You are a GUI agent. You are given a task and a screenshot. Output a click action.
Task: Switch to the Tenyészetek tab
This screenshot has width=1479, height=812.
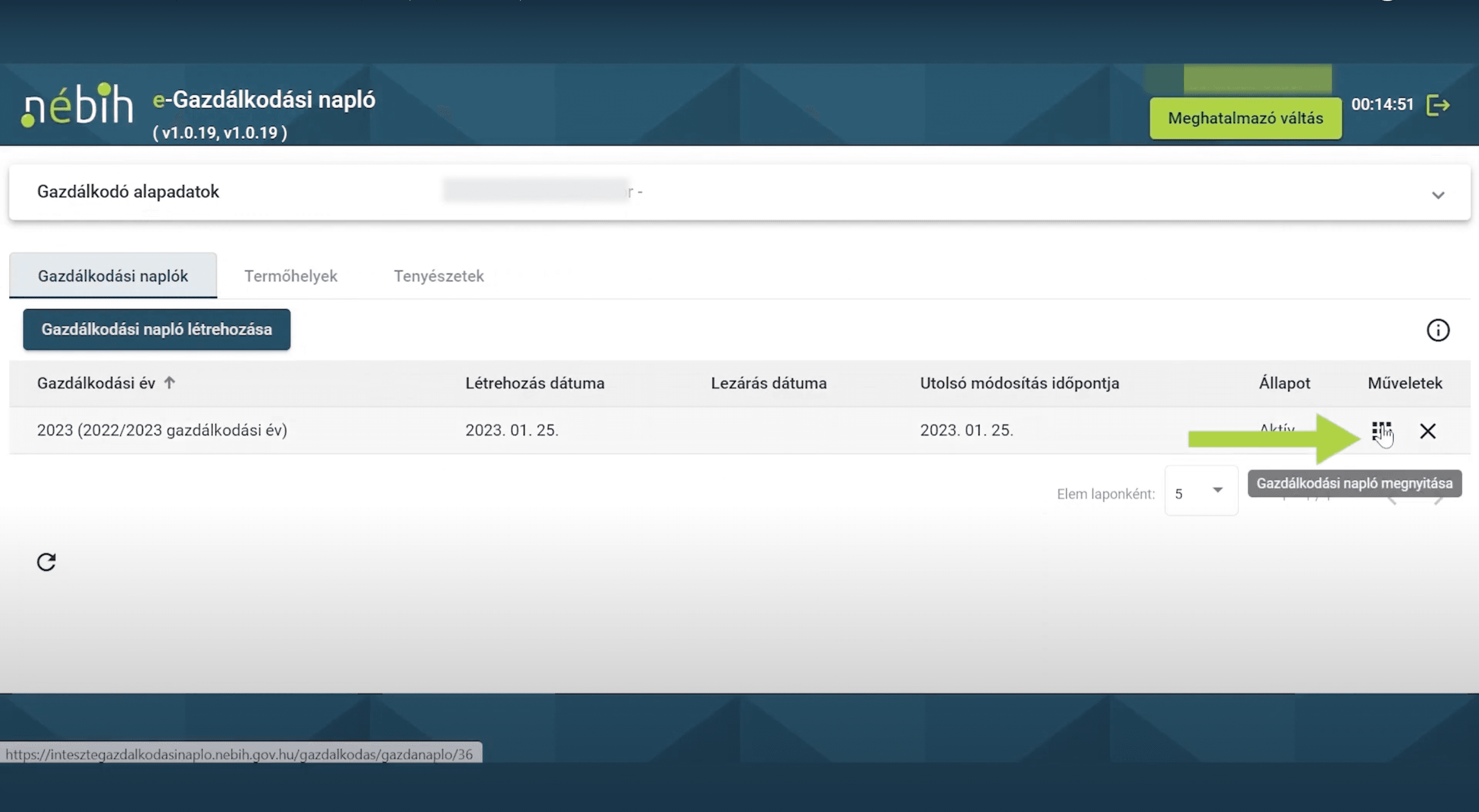(x=438, y=276)
